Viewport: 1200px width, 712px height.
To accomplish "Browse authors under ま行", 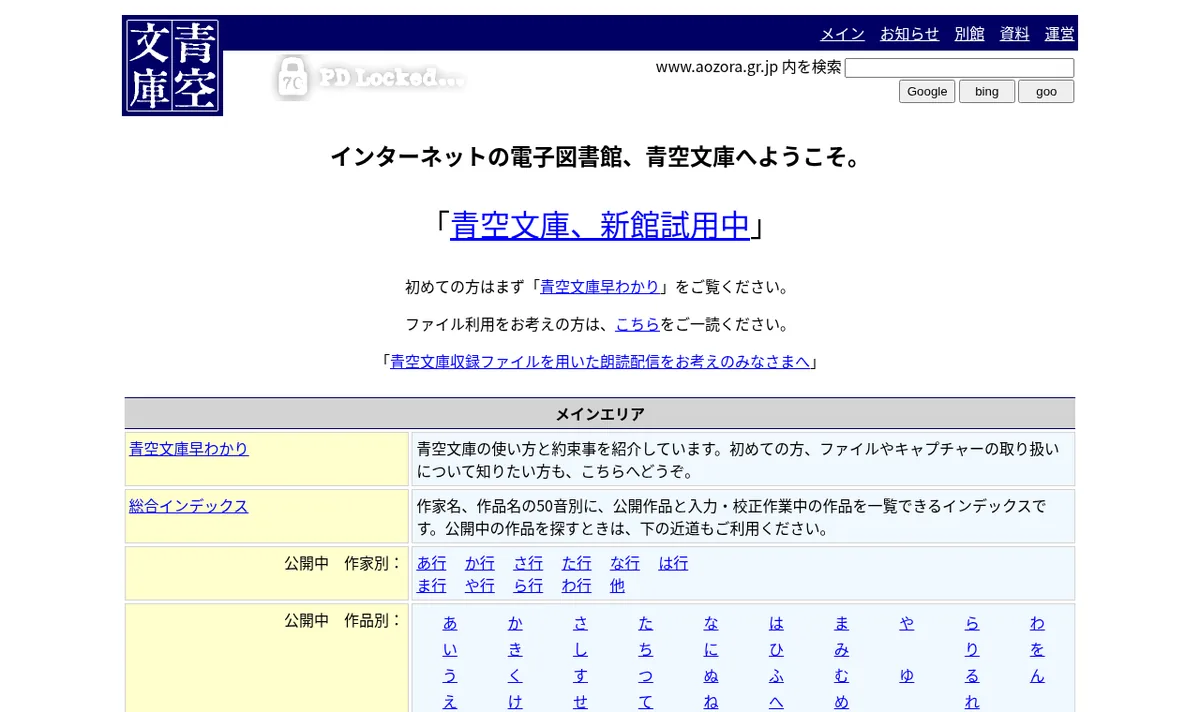I will pyautogui.click(x=432, y=585).
